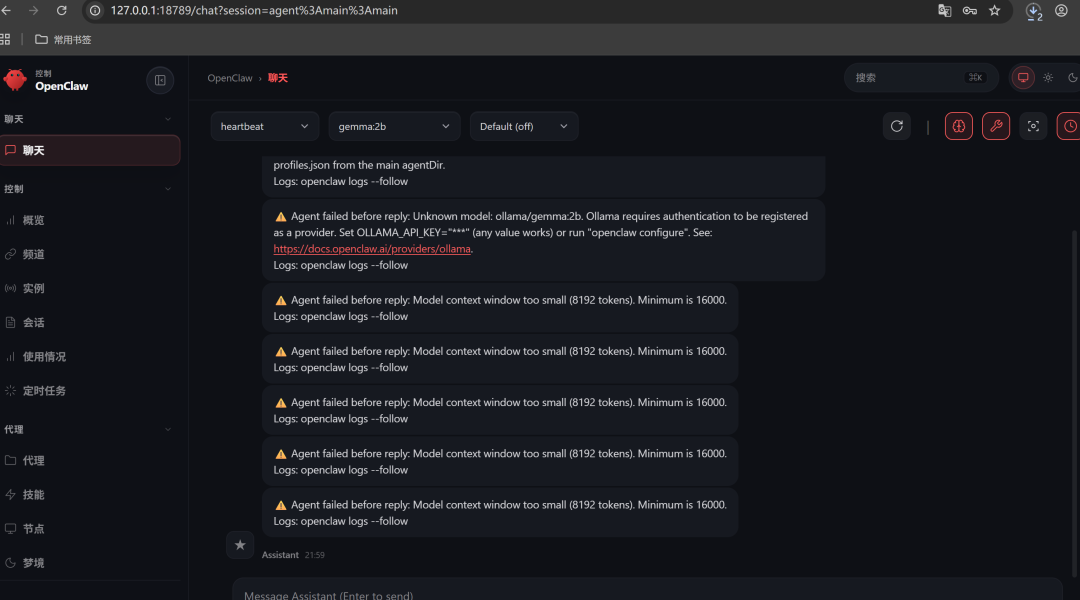Image resolution: width=1080 pixels, height=600 pixels.
Task: Toggle the focus mode icon
Action: tap(1032, 126)
